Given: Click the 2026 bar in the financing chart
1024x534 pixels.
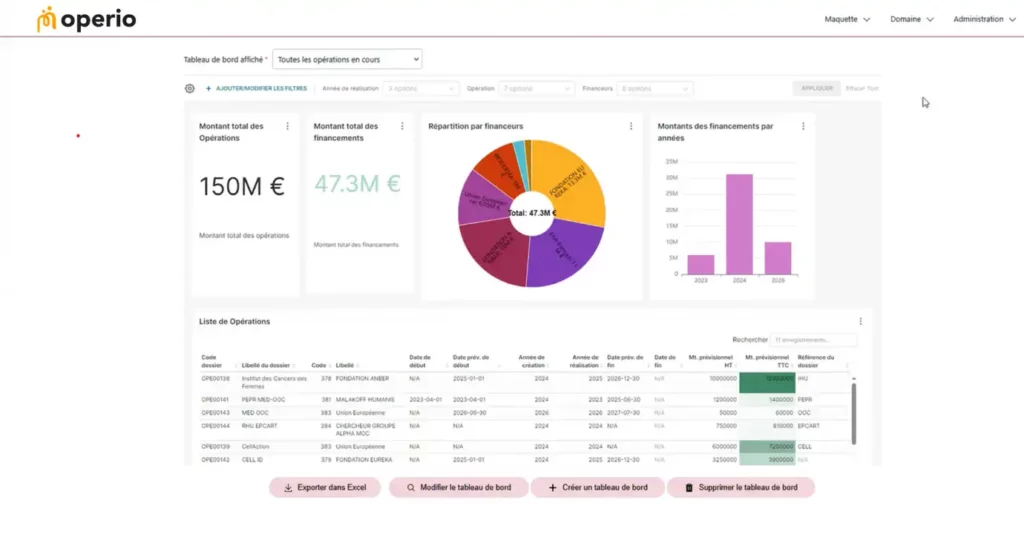Looking at the screenshot, I should click(x=778, y=258).
